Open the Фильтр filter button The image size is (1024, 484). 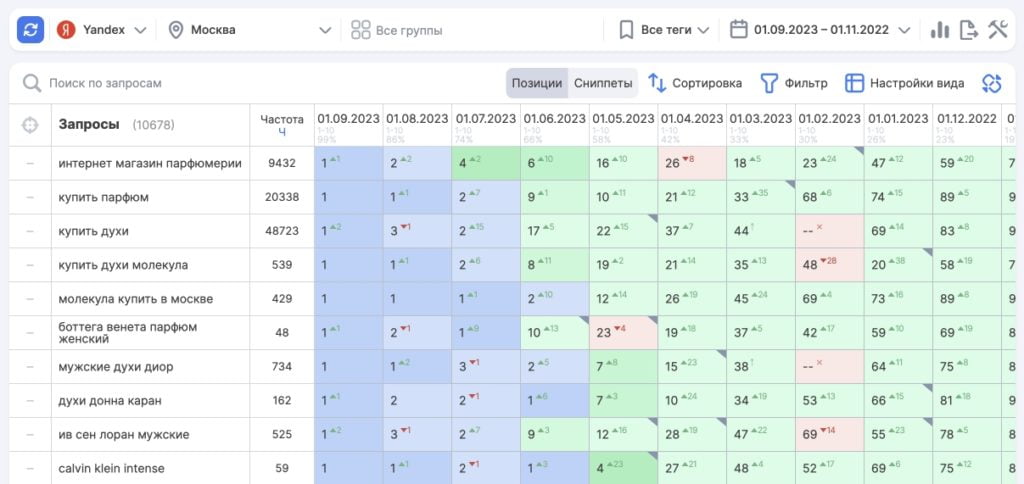[794, 83]
